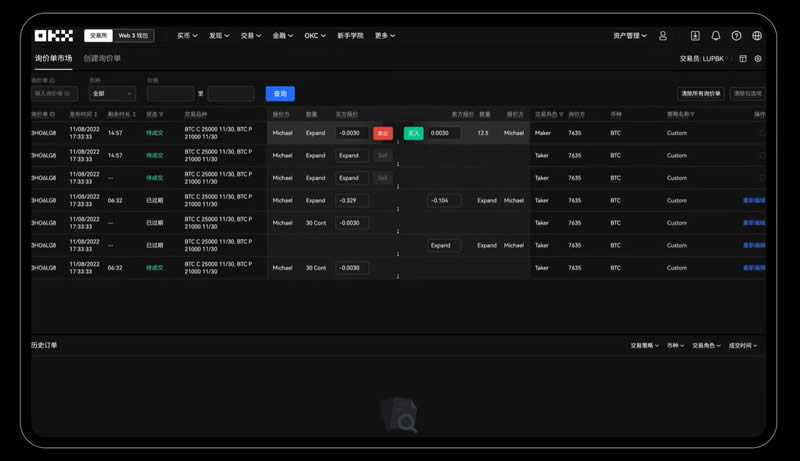Tick the checkbox in the Maker row

click(x=762, y=133)
